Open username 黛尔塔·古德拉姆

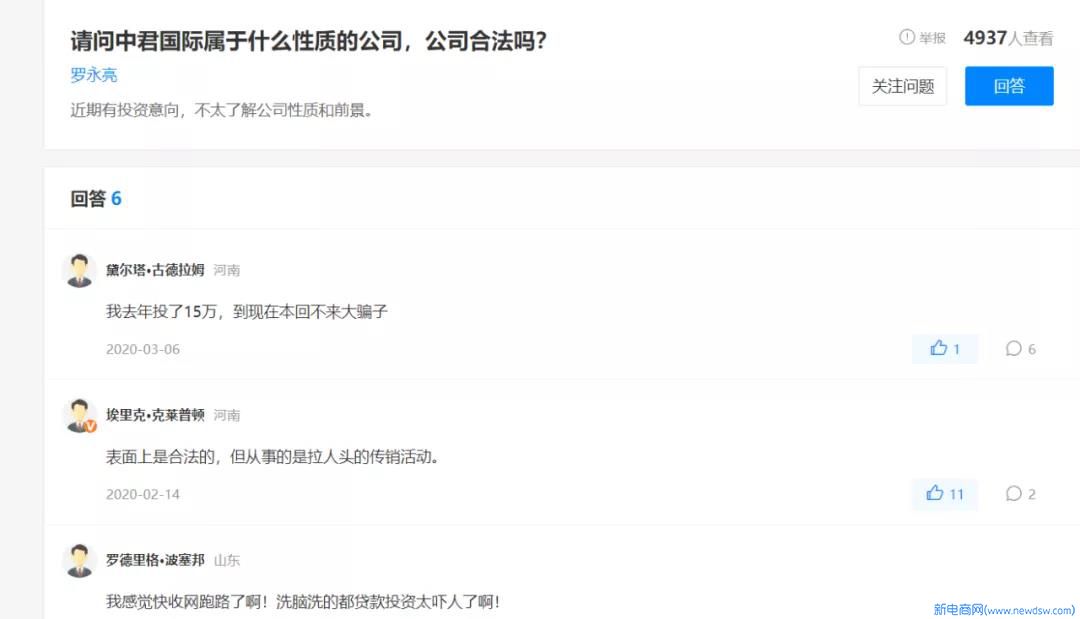pyautogui.click(x=155, y=270)
